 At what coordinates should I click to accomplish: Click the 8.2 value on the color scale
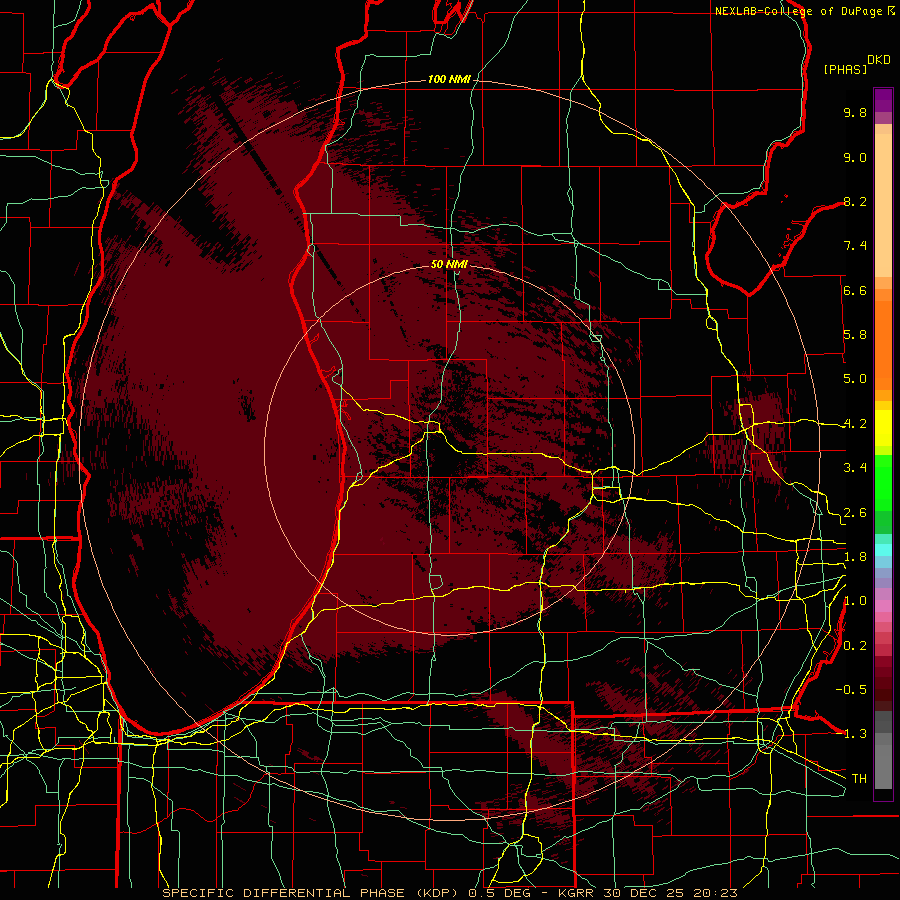coord(855,201)
